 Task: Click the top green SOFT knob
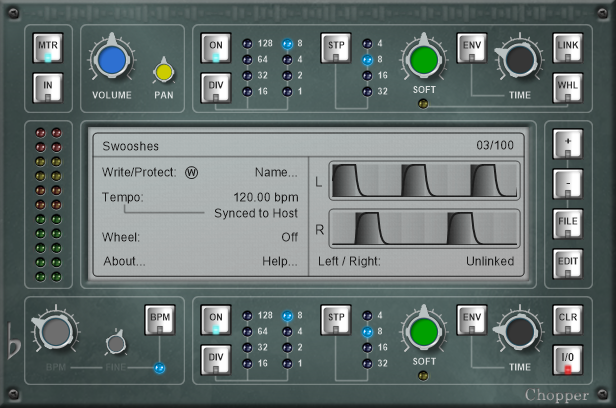point(423,60)
